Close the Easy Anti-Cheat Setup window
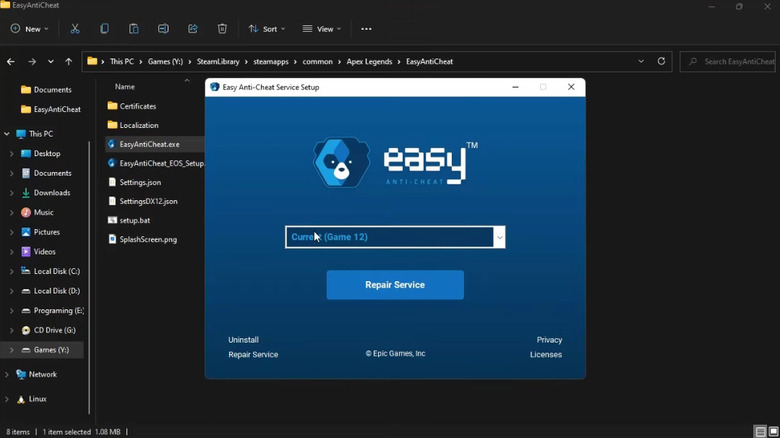The width and height of the screenshot is (780, 438). [571, 87]
